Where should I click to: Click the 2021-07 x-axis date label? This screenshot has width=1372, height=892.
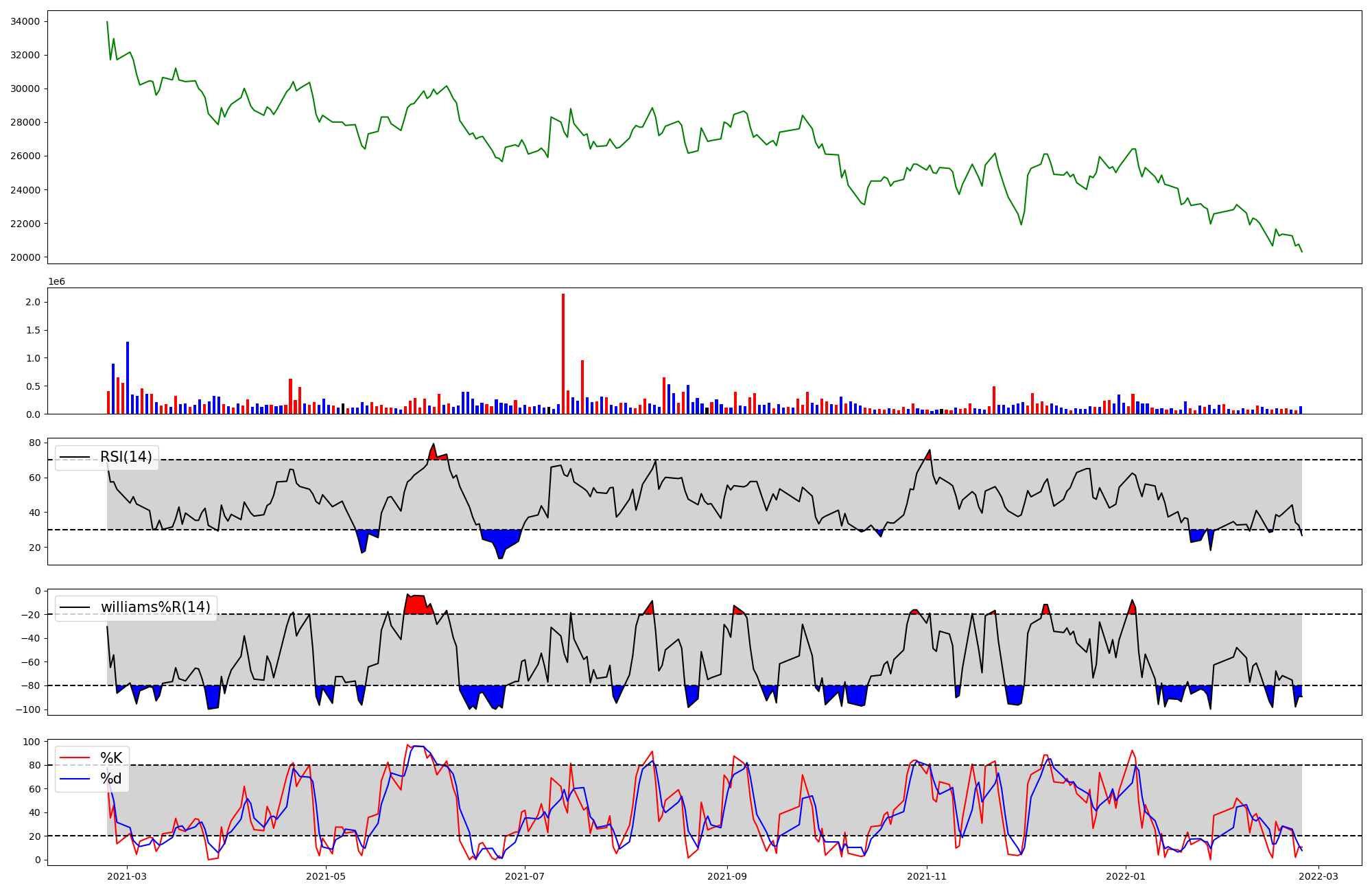click(525, 876)
